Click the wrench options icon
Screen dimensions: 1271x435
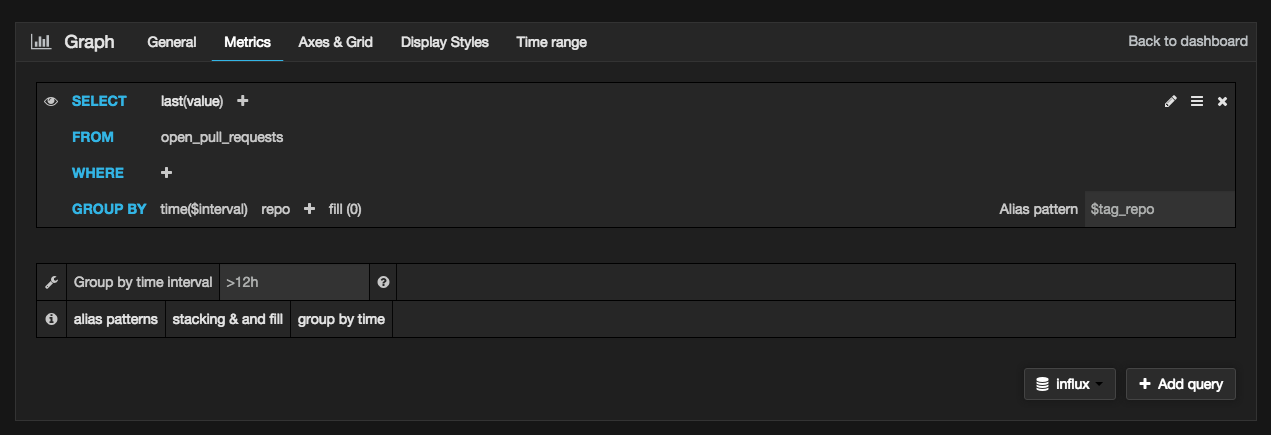point(52,282)
